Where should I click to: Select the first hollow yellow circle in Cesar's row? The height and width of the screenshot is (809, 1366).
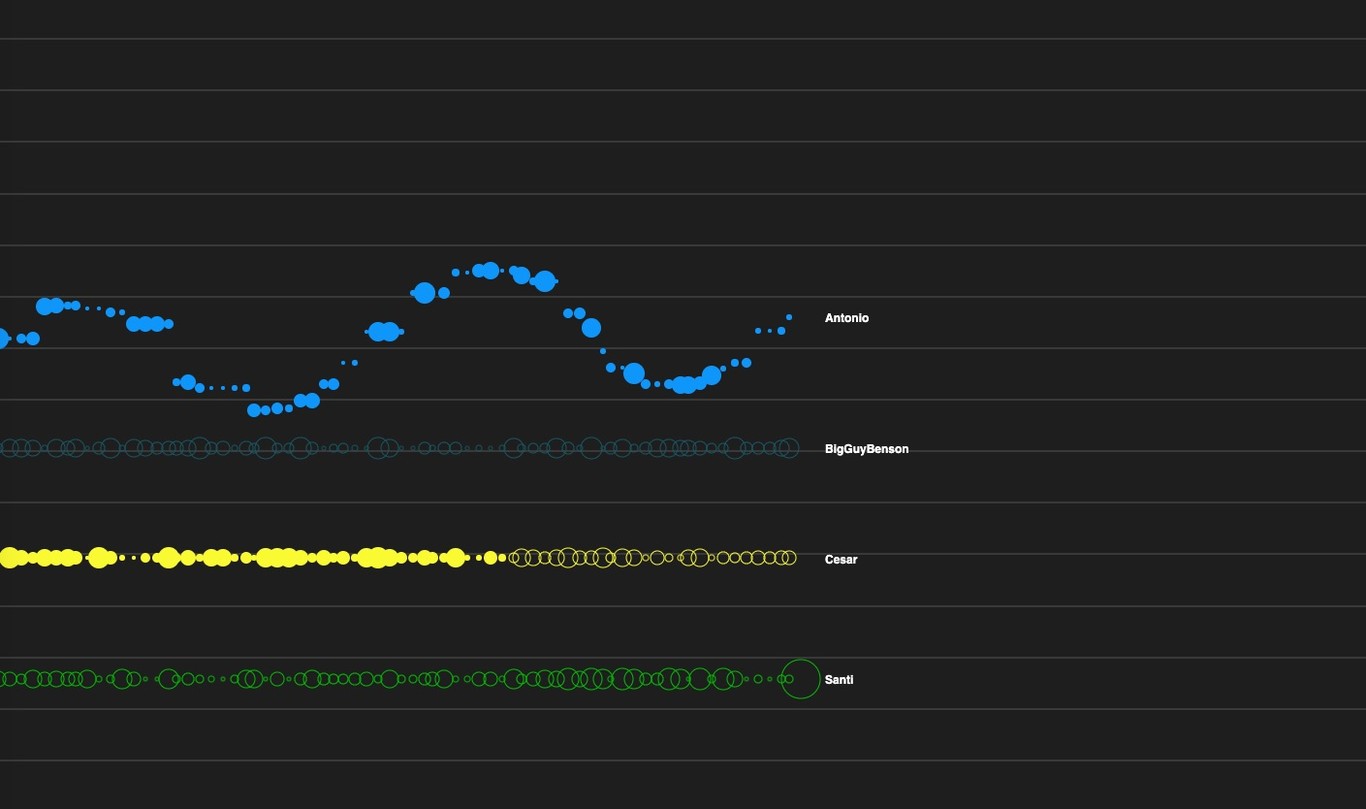point(515,558)
